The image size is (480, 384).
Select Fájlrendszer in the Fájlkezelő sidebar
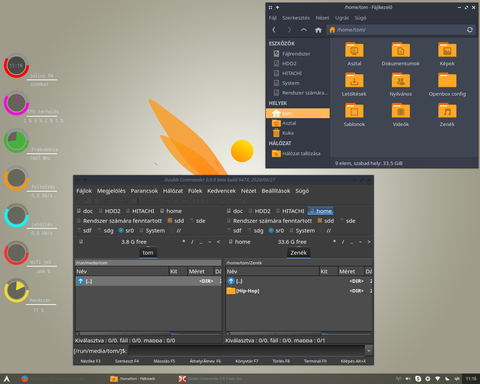tap(298, 54)
